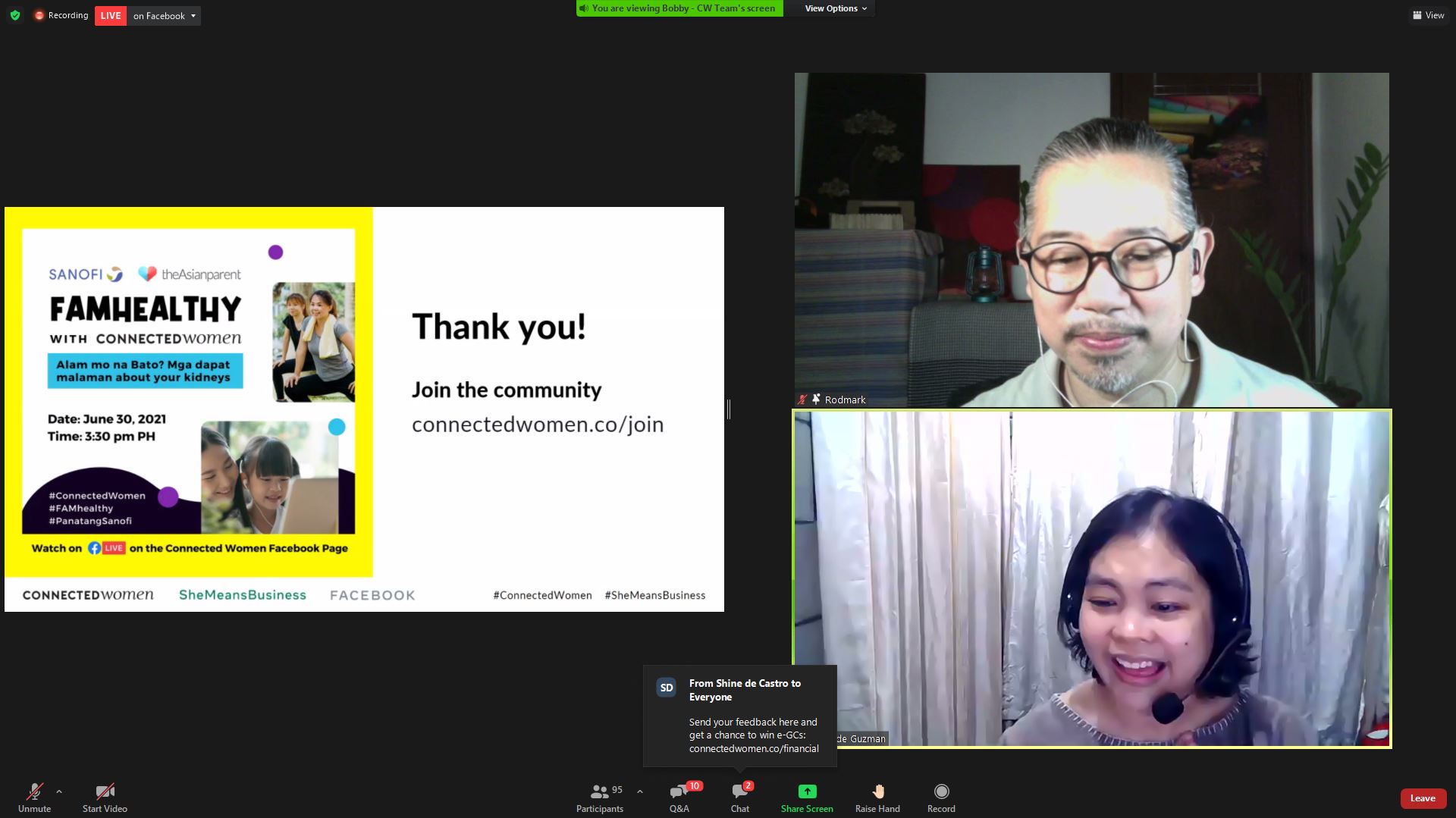Open the Participants panel
Screen dimensions: 1456x818
coord(600,798)
